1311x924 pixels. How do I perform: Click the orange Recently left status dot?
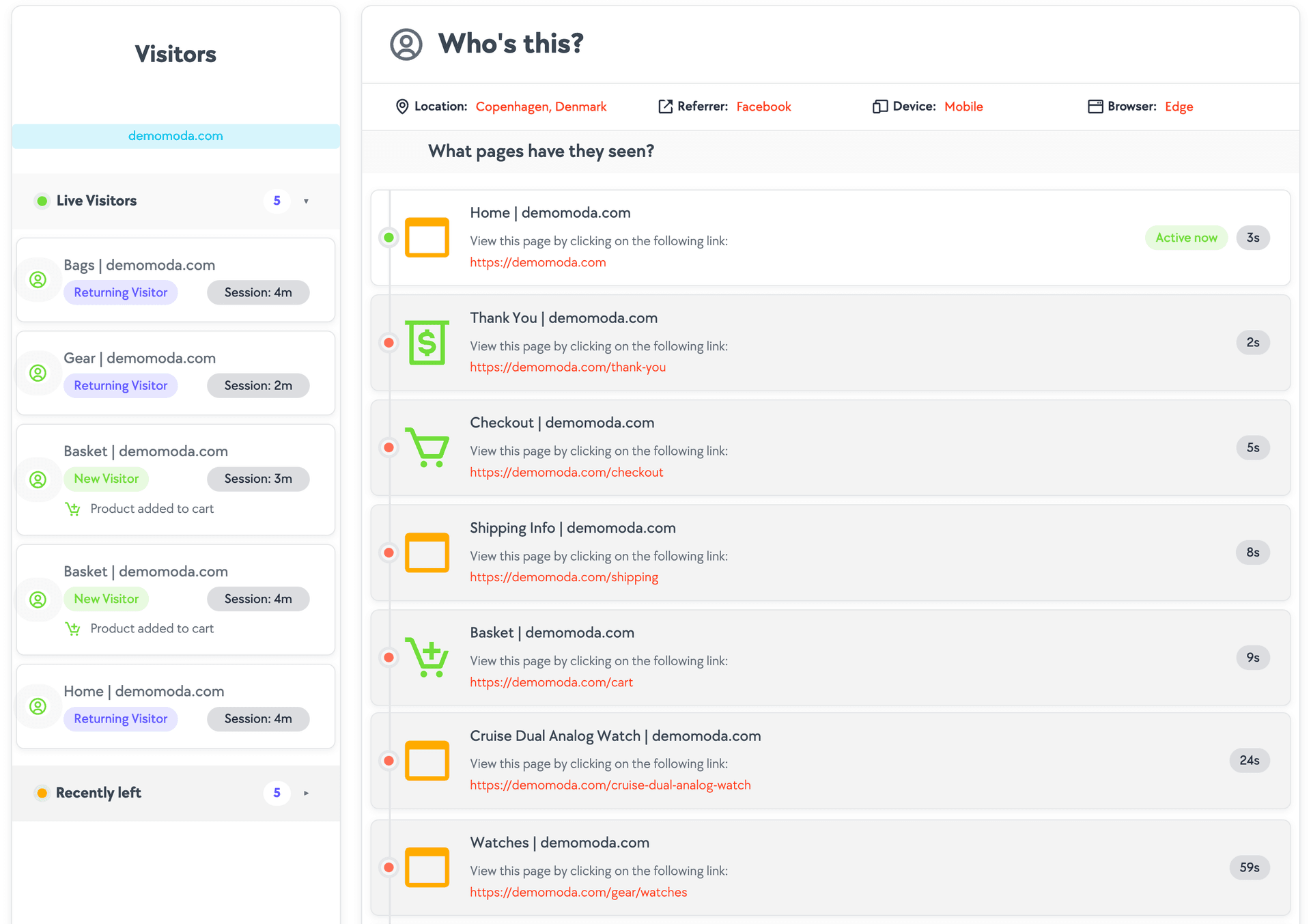pyautogui.click(x=42, y=793)
